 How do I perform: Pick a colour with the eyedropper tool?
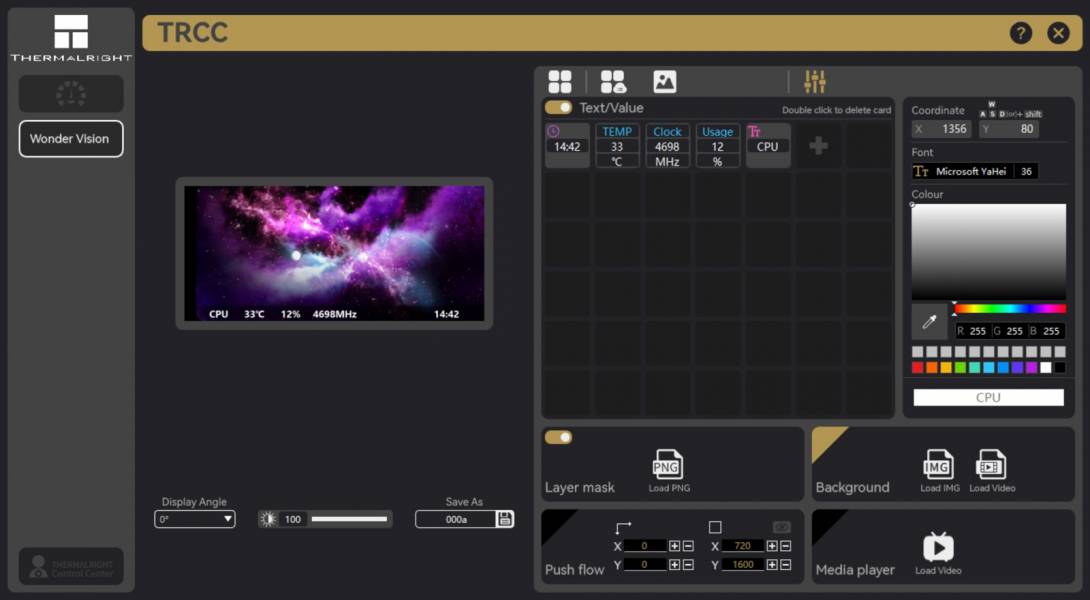(x=929, y=322)
